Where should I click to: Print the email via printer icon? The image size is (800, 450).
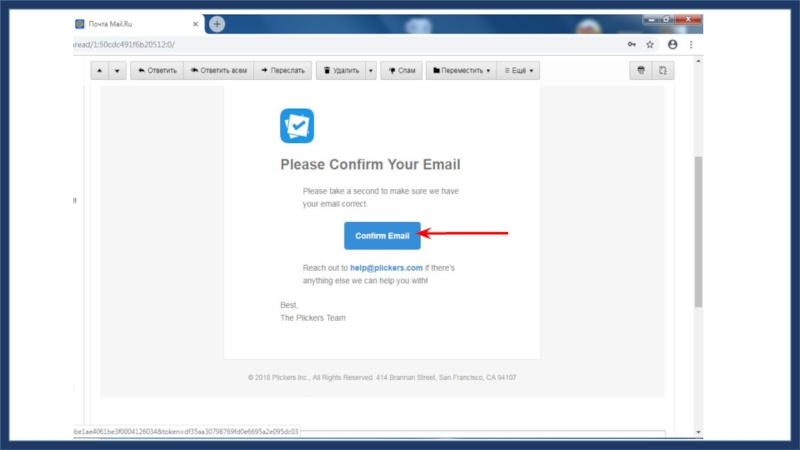pos(641,70)
